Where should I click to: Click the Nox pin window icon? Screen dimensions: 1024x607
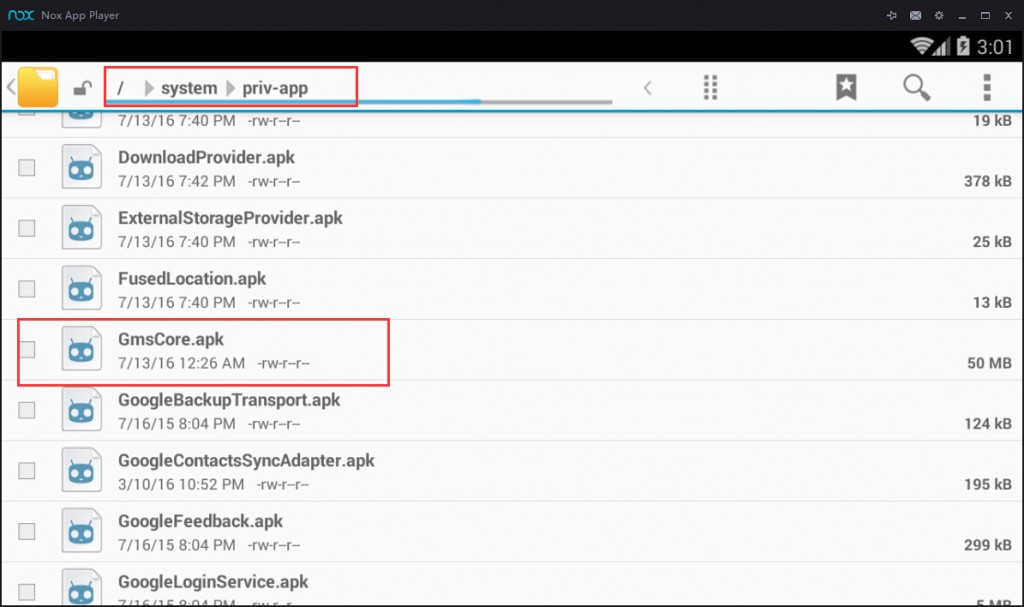pos(891,16)
